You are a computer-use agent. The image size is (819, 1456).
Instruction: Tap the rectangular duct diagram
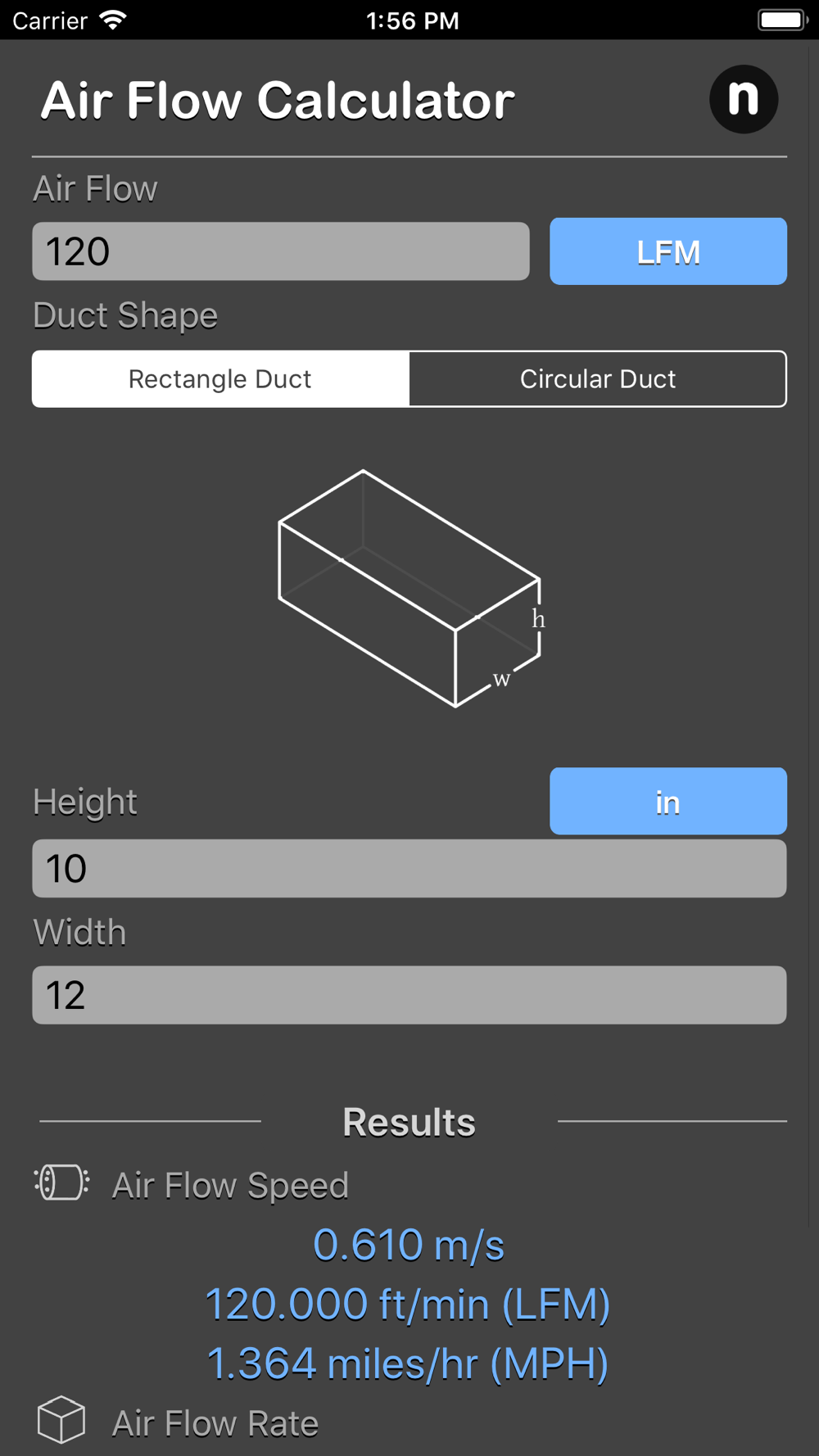(x=409, y=588)
